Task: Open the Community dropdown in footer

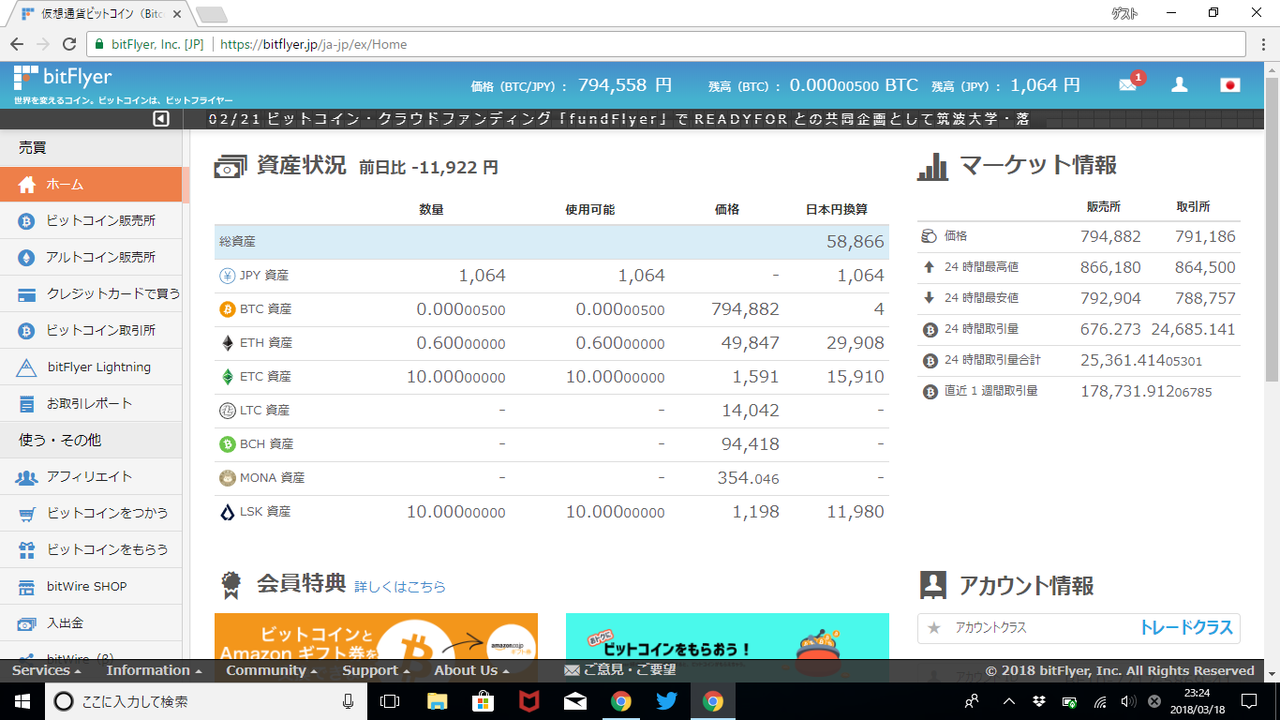Action: [x=267, y=670]
